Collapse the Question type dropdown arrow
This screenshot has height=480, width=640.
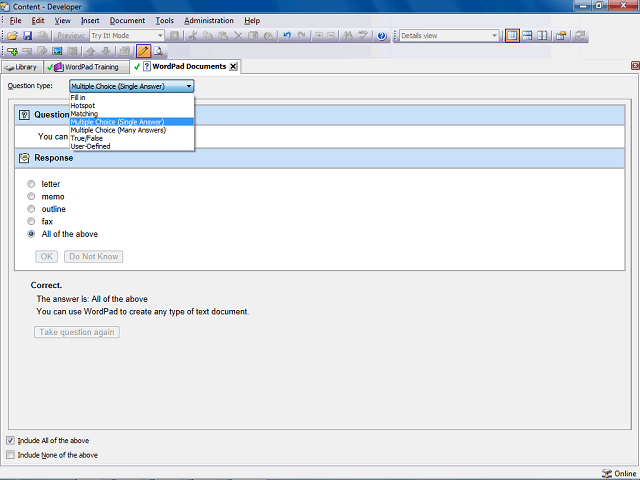(x=189, y=86)
